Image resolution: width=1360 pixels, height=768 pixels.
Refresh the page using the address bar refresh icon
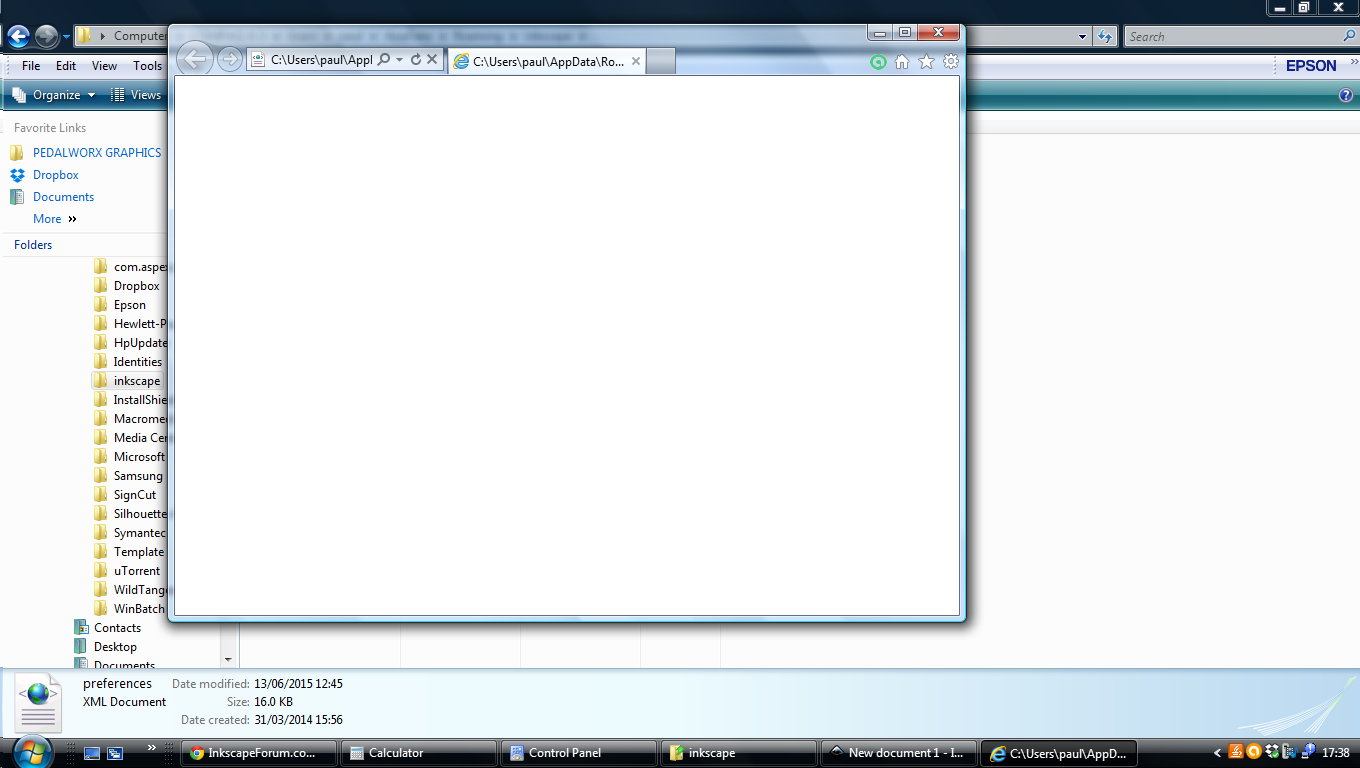[415, 58]
